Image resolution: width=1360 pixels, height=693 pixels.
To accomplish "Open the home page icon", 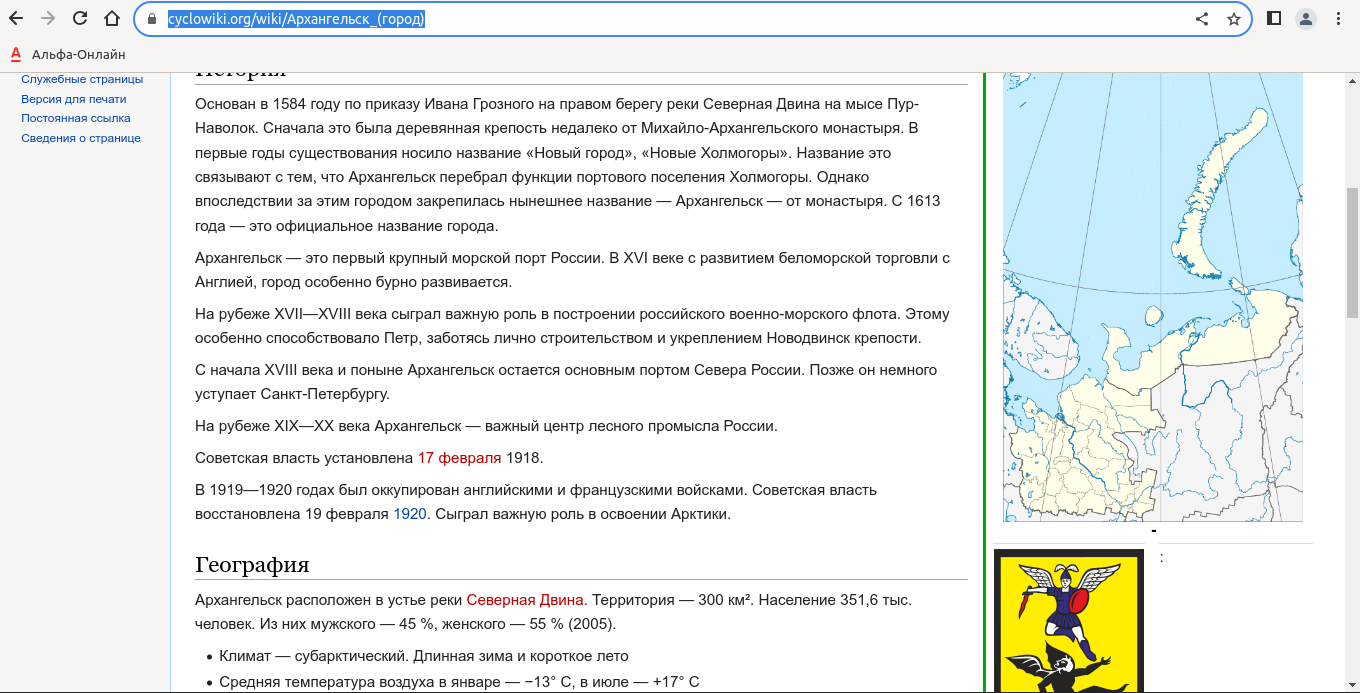I will [x=113, y=18].
